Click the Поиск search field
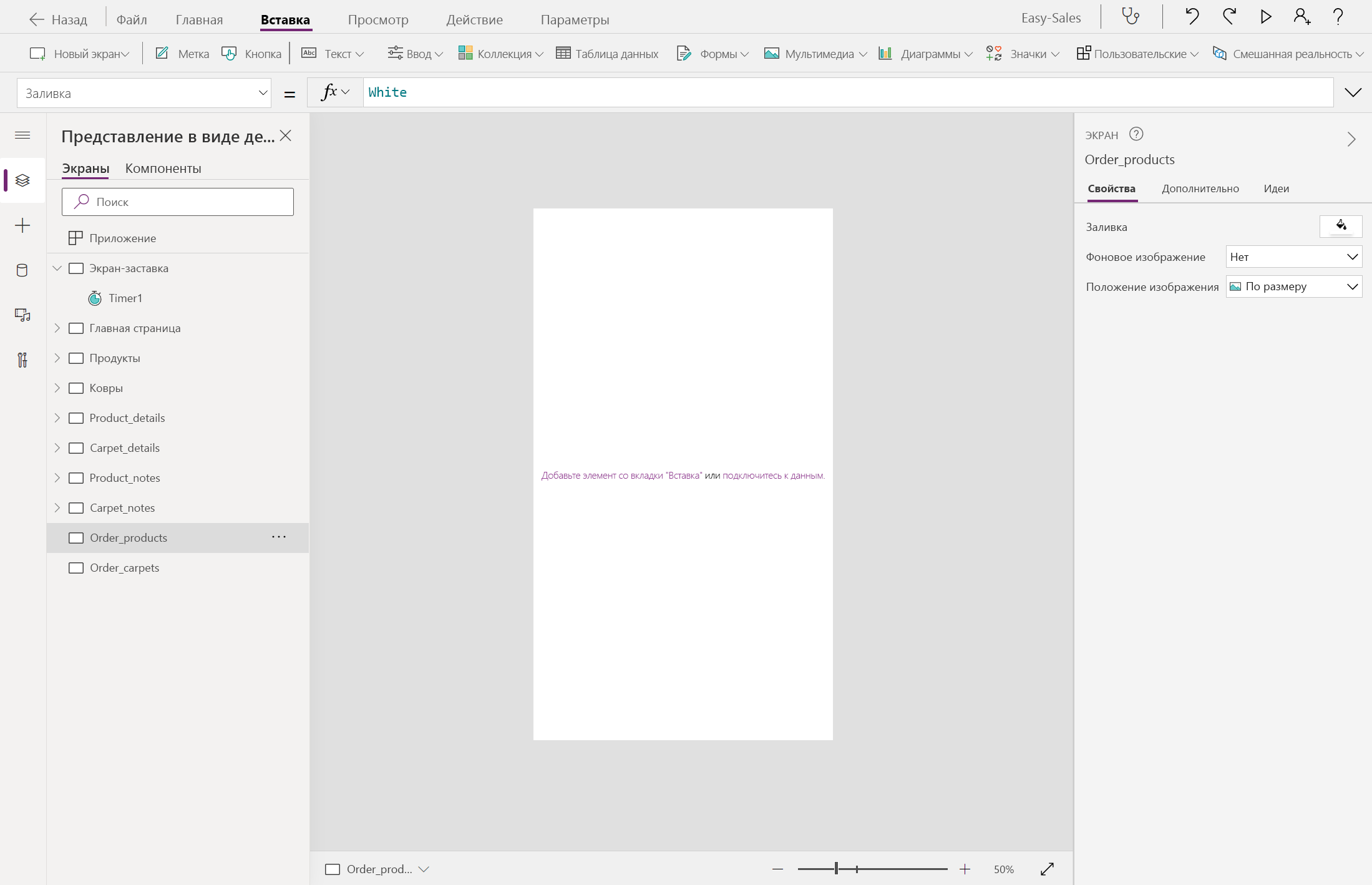This screenshot has width=1372, height=885. point(178,202)
